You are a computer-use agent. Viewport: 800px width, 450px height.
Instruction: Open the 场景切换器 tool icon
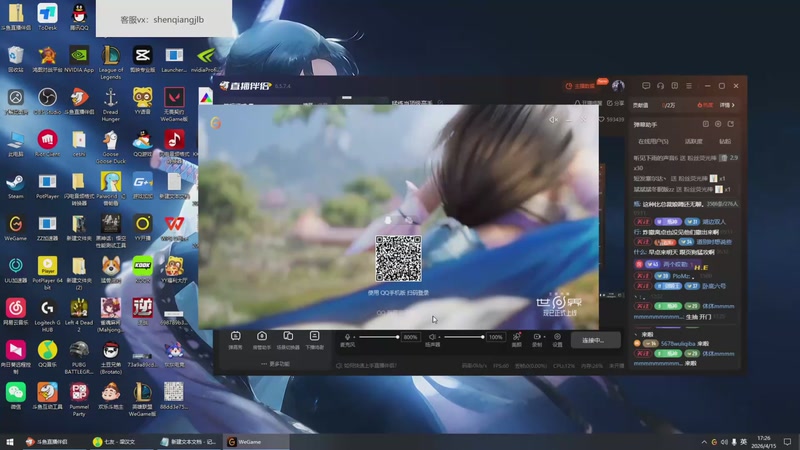pyautogui.click(x=288, y=340)
